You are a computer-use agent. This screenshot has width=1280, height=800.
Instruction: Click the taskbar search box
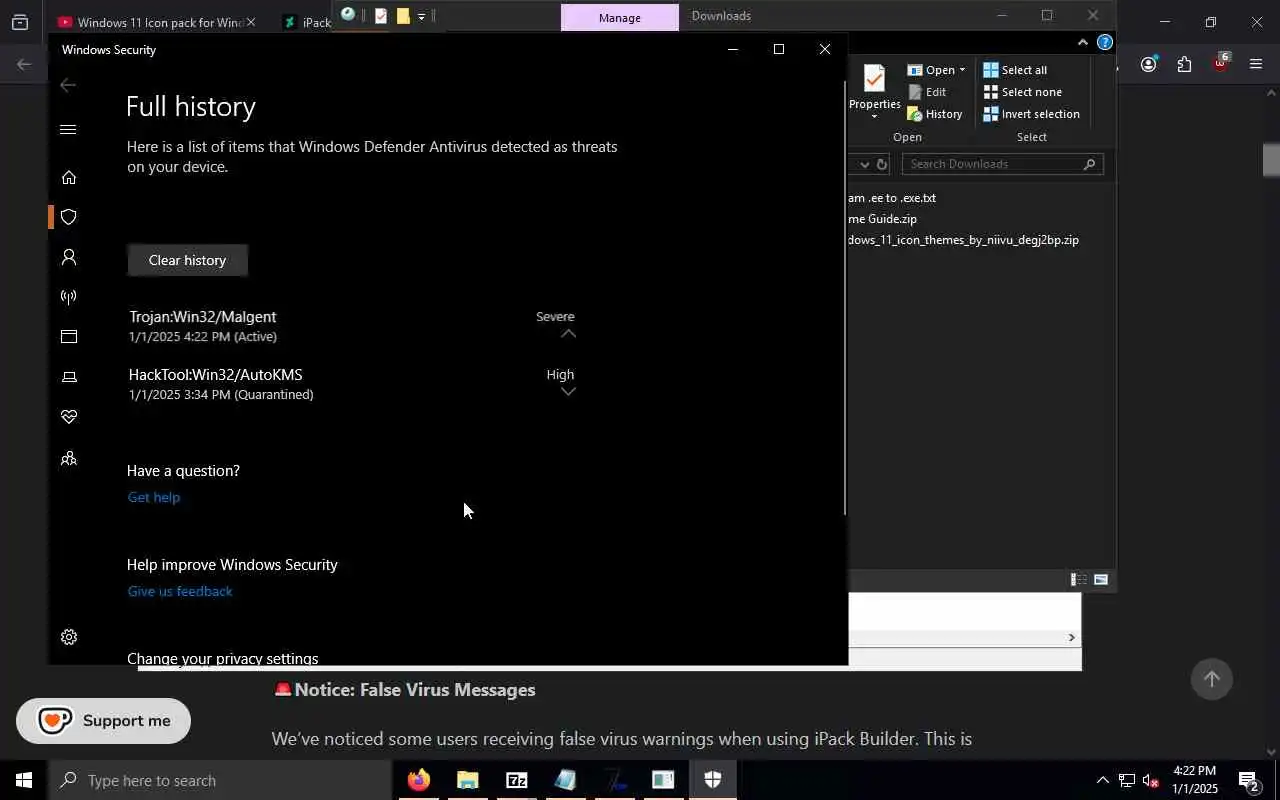pos(220,780)
